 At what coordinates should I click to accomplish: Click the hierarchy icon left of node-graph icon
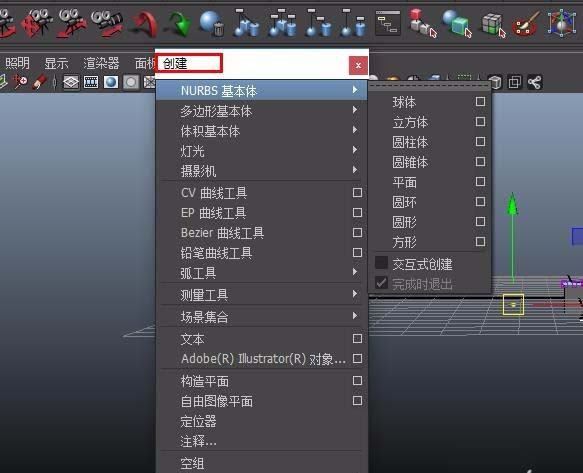coord(353,23)
